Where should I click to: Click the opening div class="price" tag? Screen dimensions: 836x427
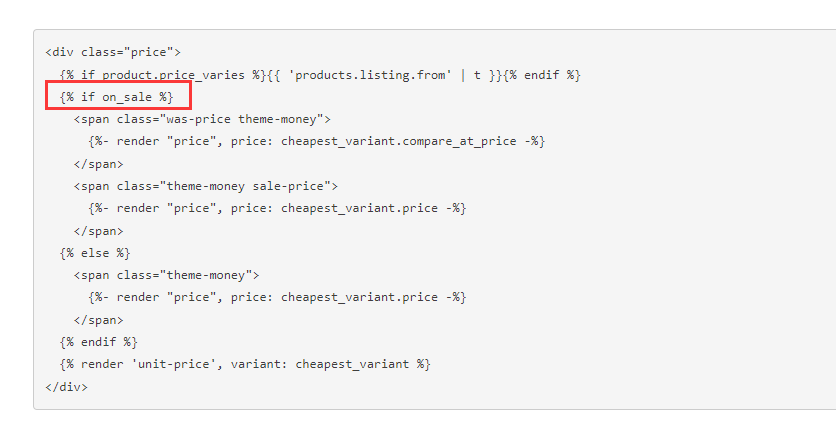(113, 52)
